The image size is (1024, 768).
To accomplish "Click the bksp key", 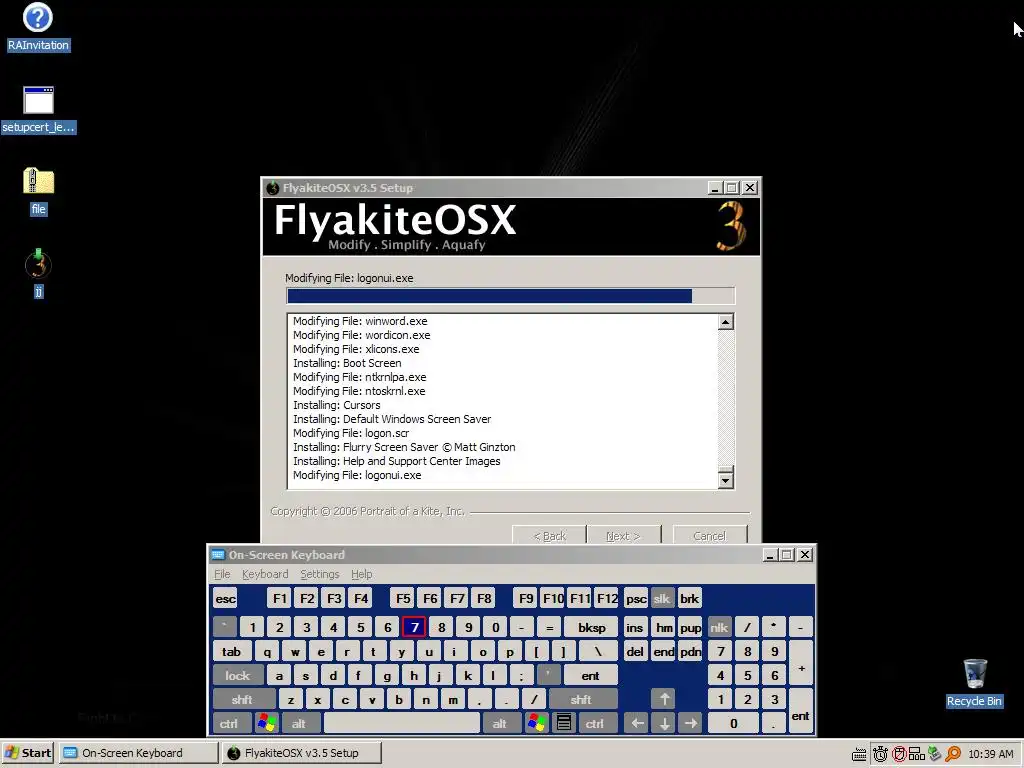I will coord(591,628).
